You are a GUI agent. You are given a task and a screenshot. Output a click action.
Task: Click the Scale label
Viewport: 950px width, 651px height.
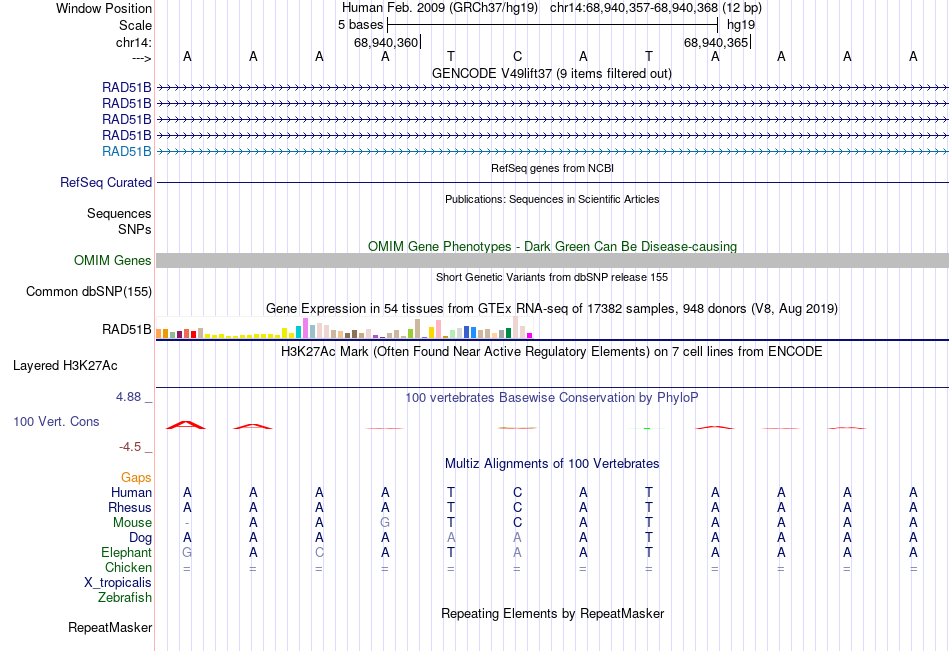pyautogui.click(x=135, y=25)
